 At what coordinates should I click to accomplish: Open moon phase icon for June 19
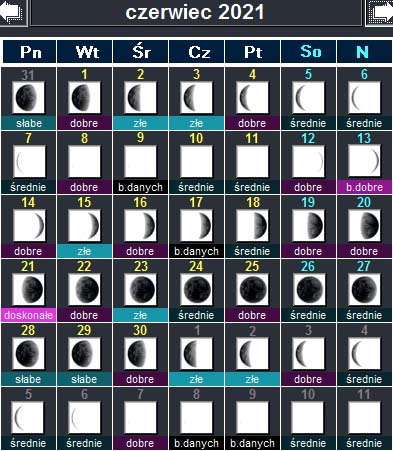(308, 226)
